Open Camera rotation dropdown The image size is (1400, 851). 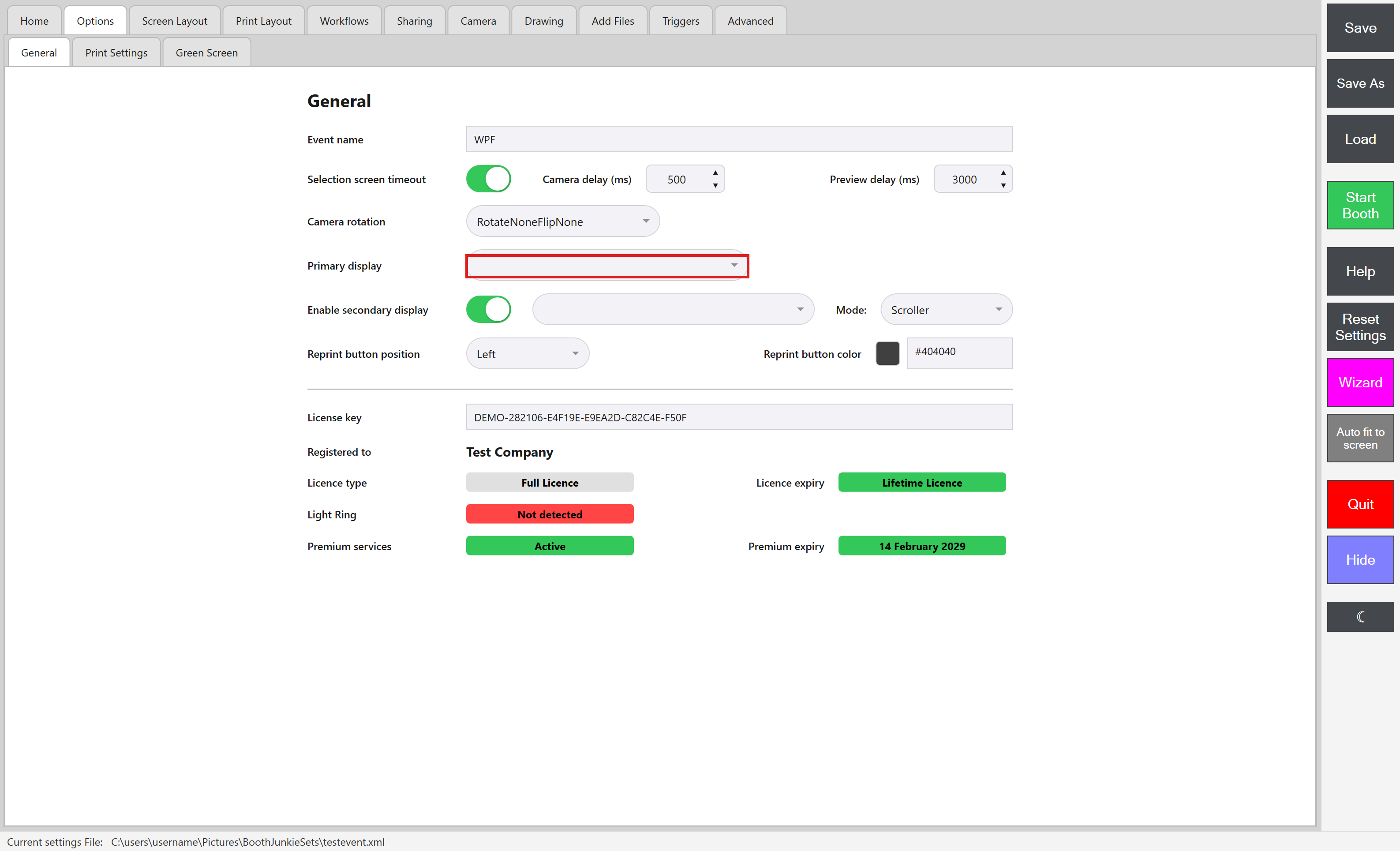[x=562, y=221]
